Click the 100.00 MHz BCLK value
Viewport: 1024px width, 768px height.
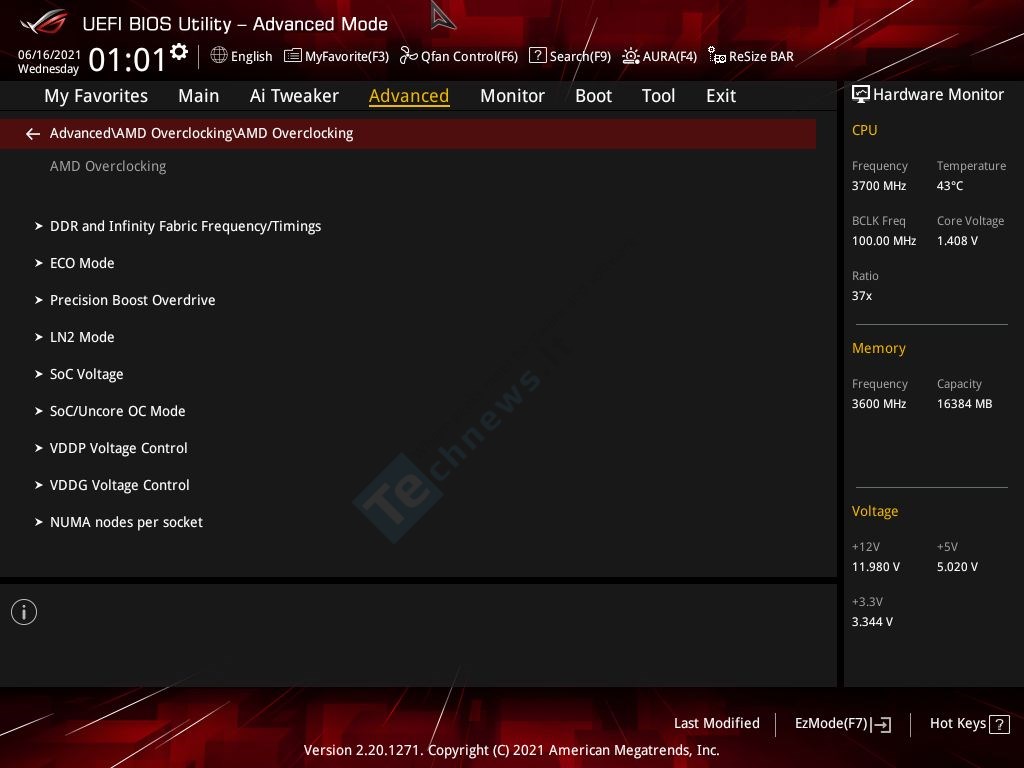tap(884, 241)
